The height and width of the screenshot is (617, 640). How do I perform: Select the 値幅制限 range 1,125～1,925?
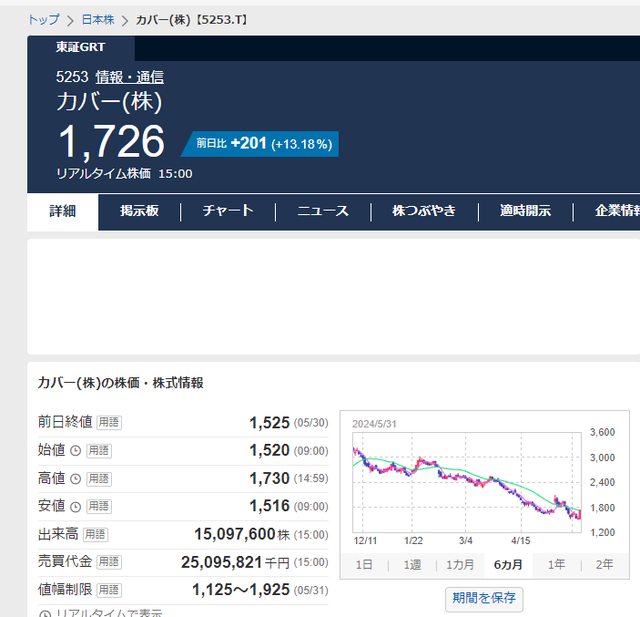pyautogui.click(x=241, y=590)
